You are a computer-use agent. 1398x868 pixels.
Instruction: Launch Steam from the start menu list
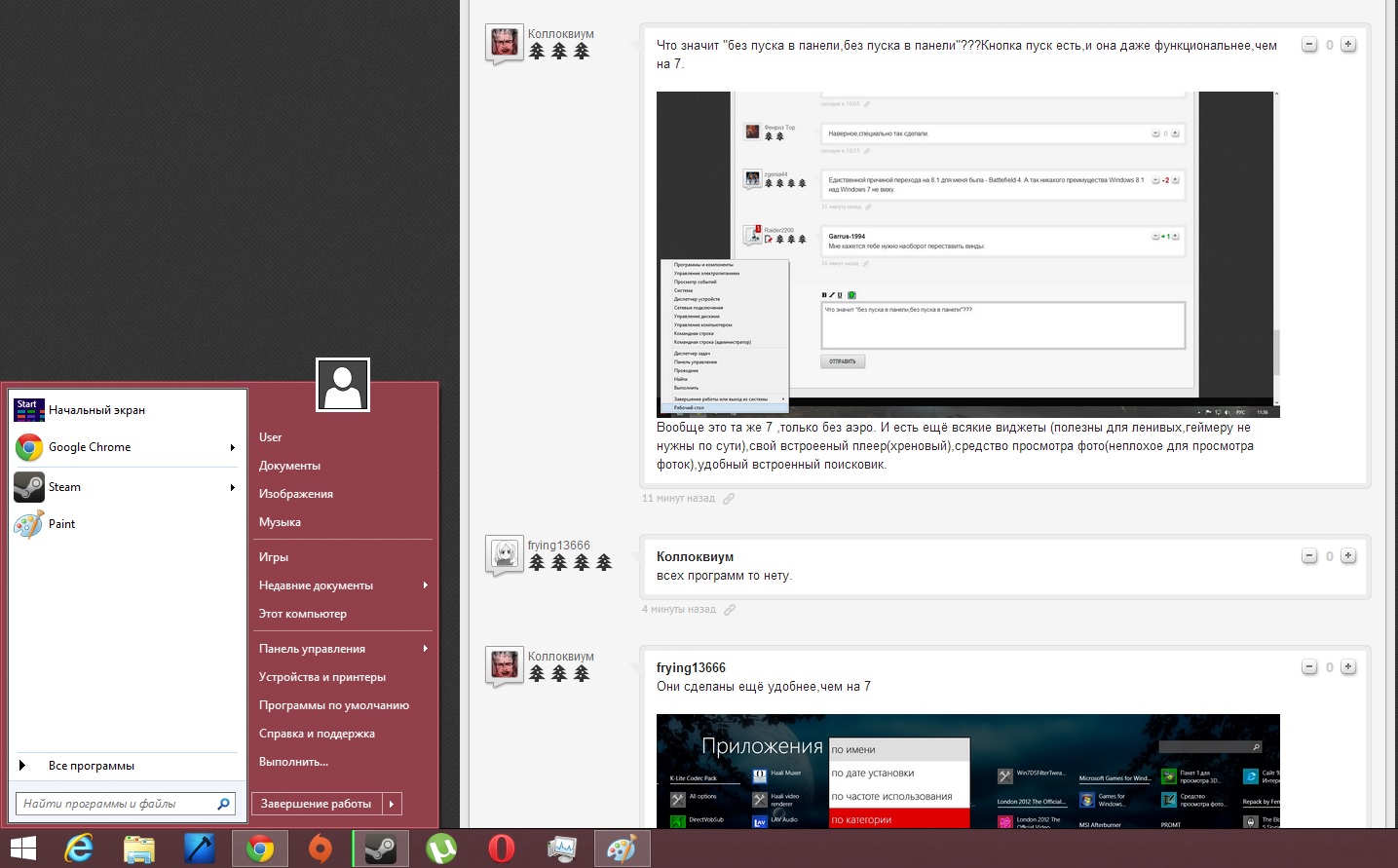117,487
